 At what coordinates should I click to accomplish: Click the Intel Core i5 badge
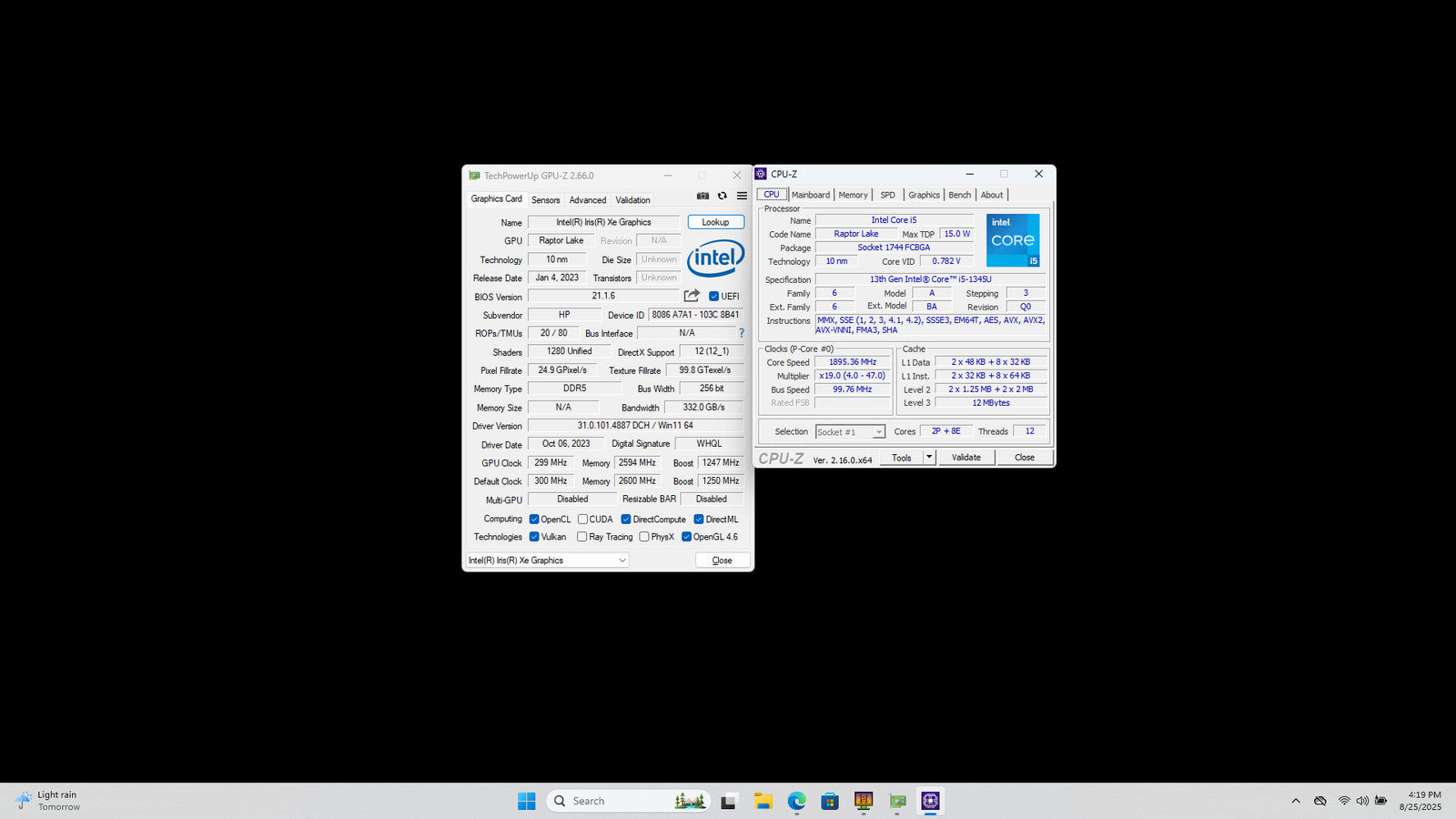[1013, 240]
